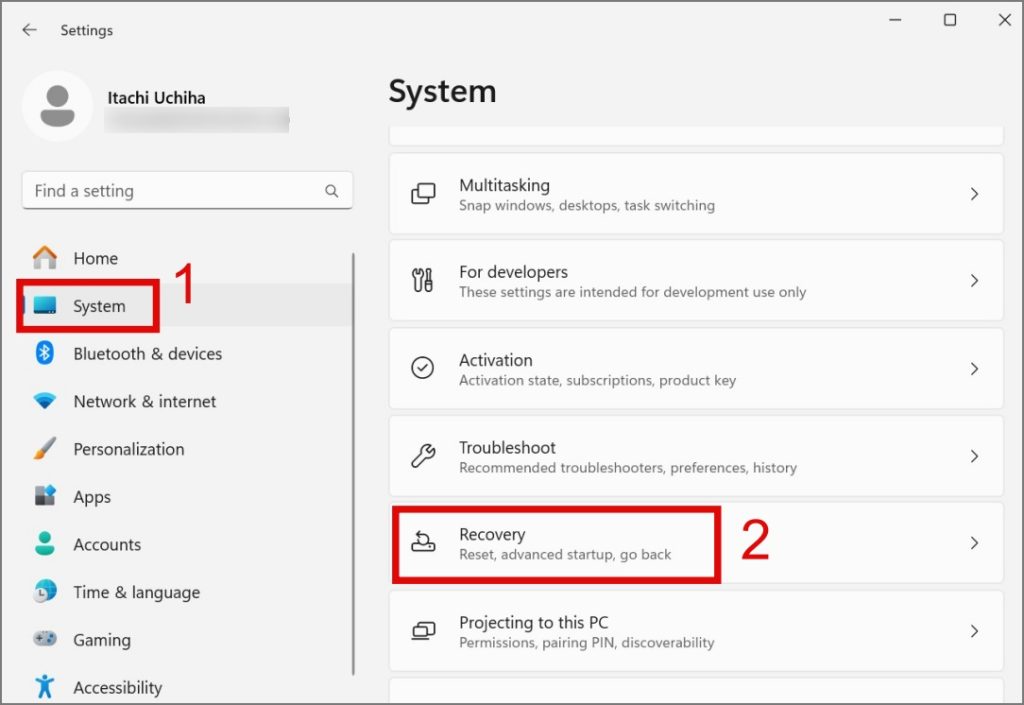The image size is (1024, 705).
Task: Open the For developers chevron
Action: (973, 281)
